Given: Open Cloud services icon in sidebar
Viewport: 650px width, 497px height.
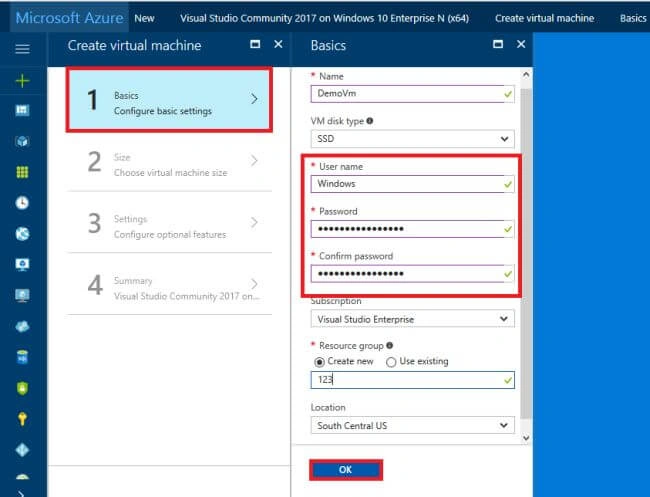Looking at the screenshot, I should pyautogui.click(x=22, y=327).
